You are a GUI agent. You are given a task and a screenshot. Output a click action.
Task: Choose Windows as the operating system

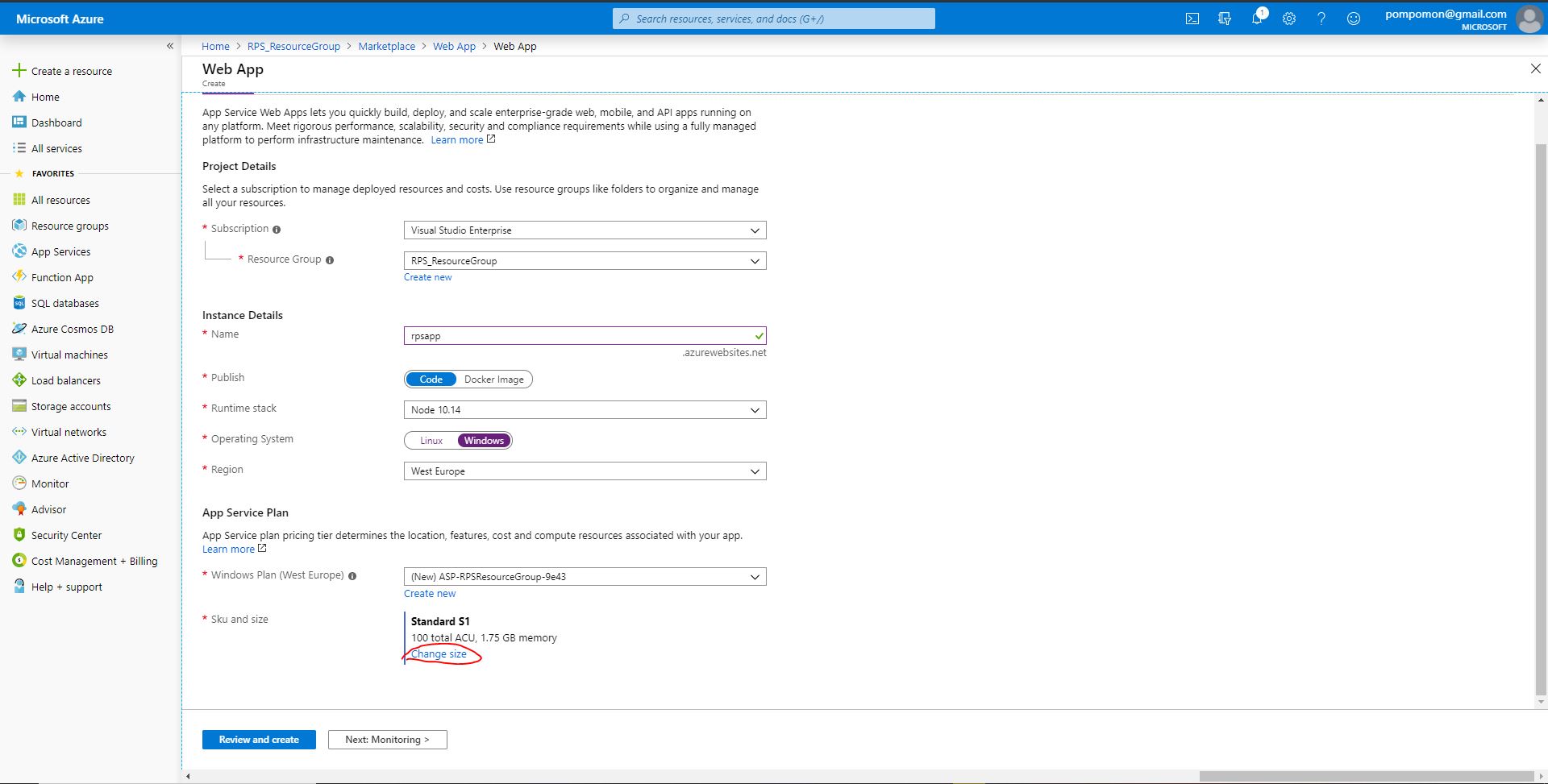coord(484,441)
